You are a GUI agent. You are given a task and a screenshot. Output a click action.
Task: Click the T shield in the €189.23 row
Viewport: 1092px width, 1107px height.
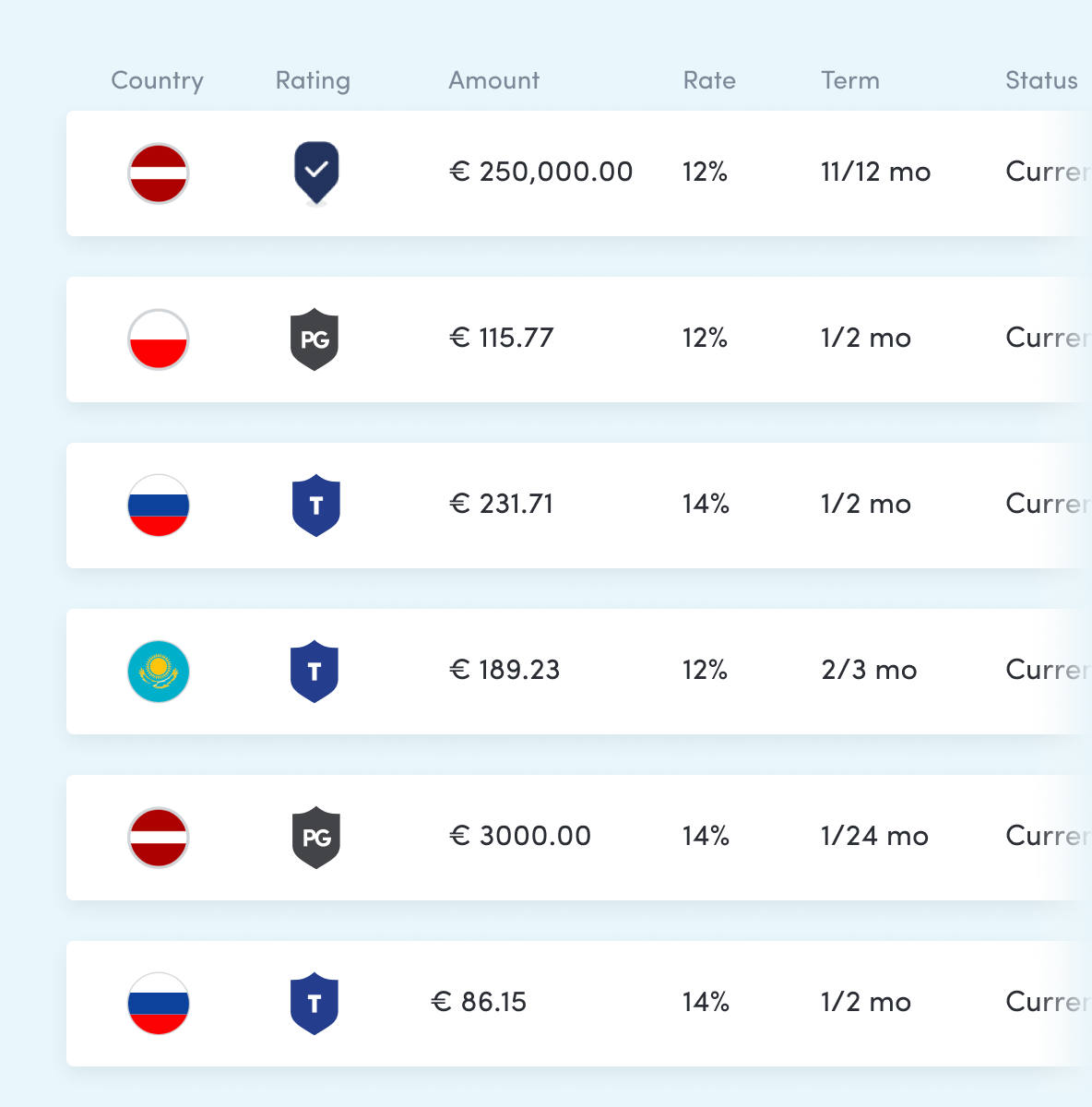315,672
